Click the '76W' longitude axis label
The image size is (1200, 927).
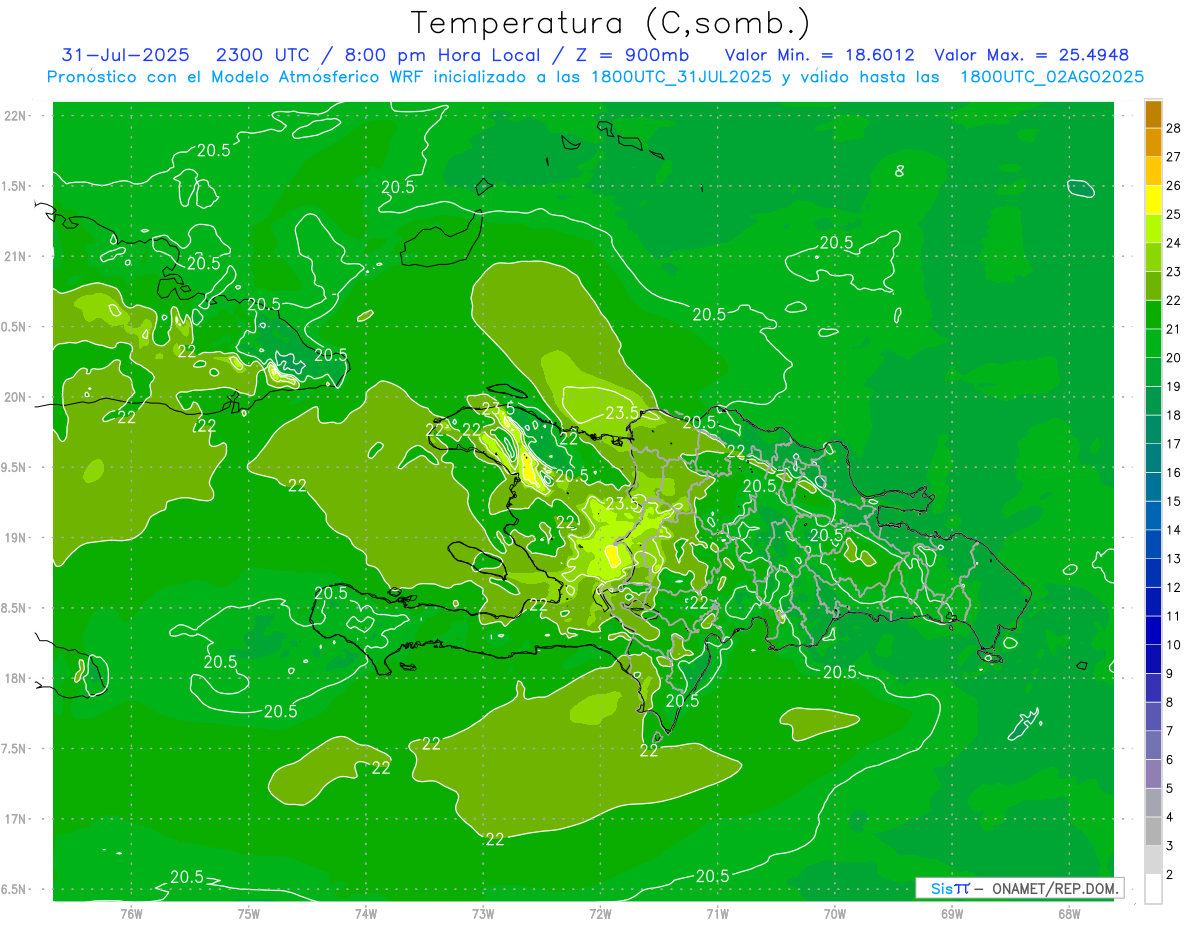pyautogui.click(x=131, y=914)
